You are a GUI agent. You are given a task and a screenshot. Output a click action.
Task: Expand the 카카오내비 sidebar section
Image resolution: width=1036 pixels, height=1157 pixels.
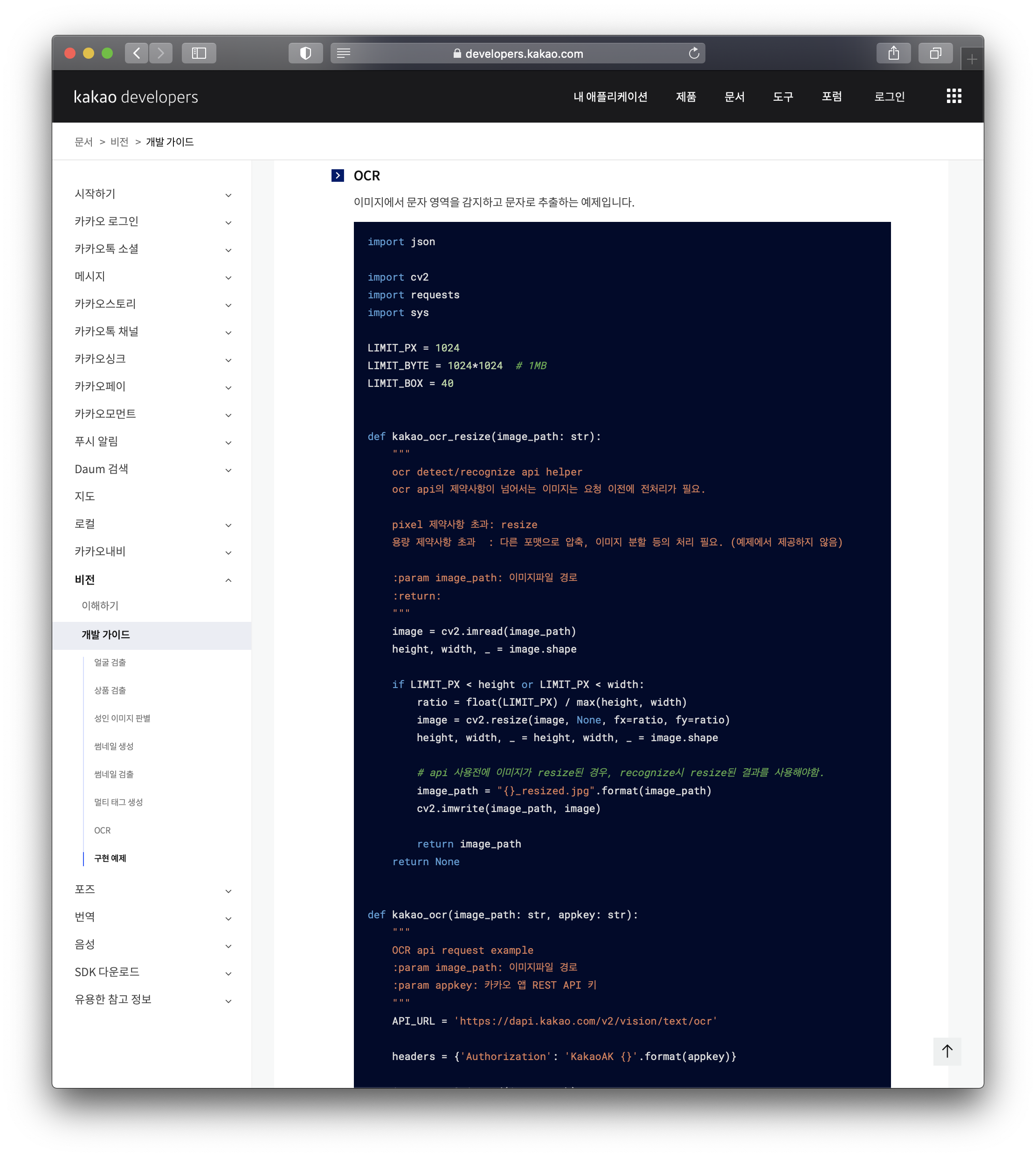click(x=152, y=551)
